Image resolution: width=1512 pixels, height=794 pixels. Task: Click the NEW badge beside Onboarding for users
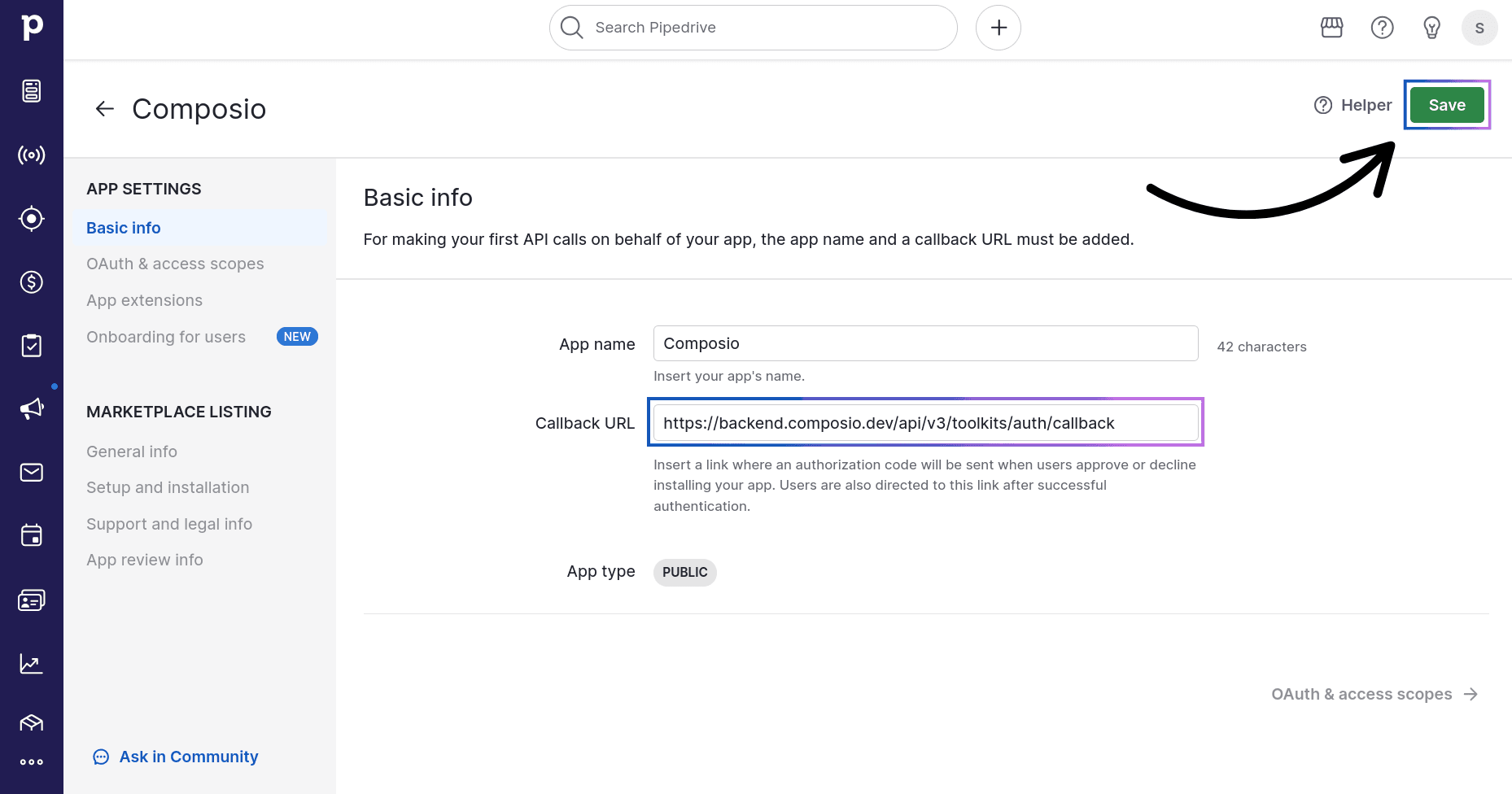[297, 337]
